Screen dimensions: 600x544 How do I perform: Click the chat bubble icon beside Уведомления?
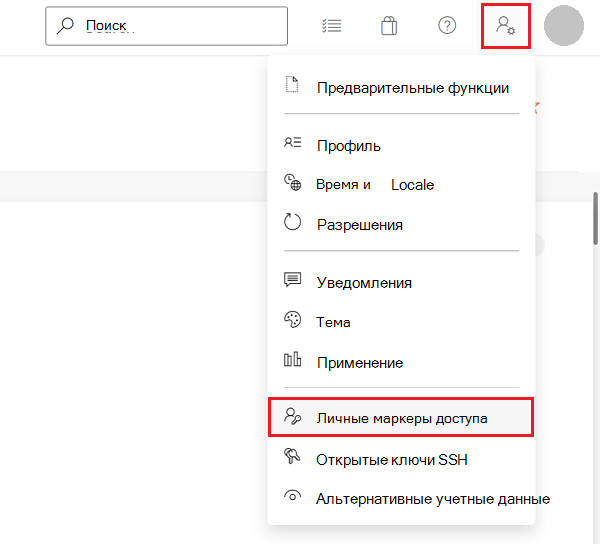tap(292, 280)
